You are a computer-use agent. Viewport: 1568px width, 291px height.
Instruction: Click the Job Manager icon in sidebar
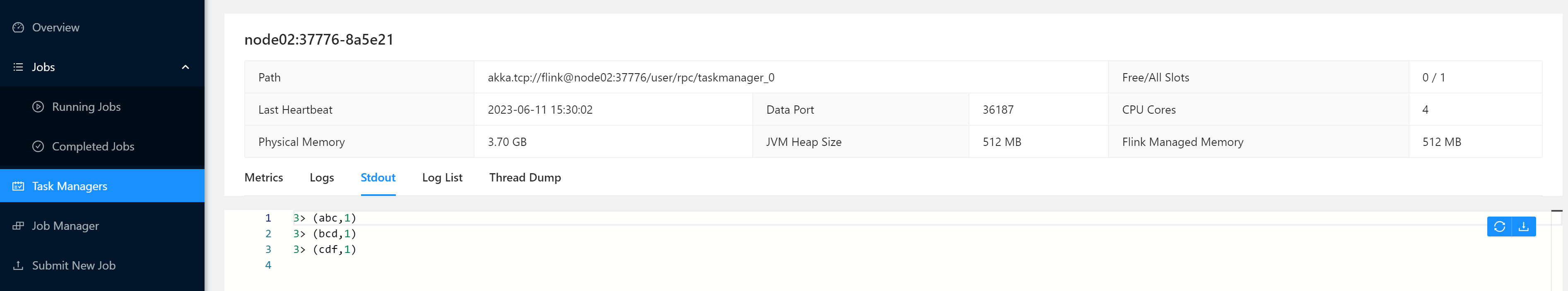(18, 226)
